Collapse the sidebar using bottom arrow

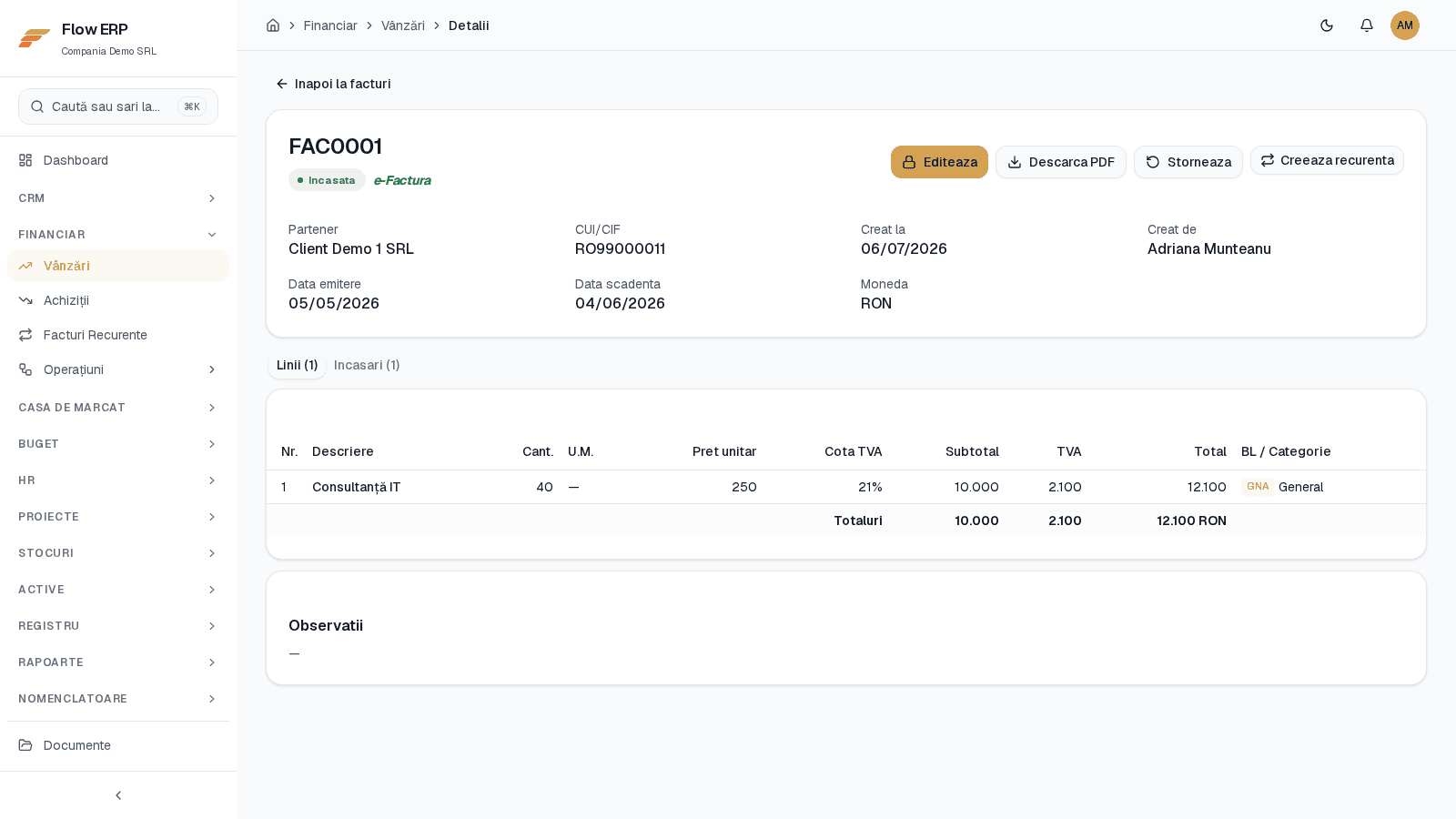tap(118, 795)
